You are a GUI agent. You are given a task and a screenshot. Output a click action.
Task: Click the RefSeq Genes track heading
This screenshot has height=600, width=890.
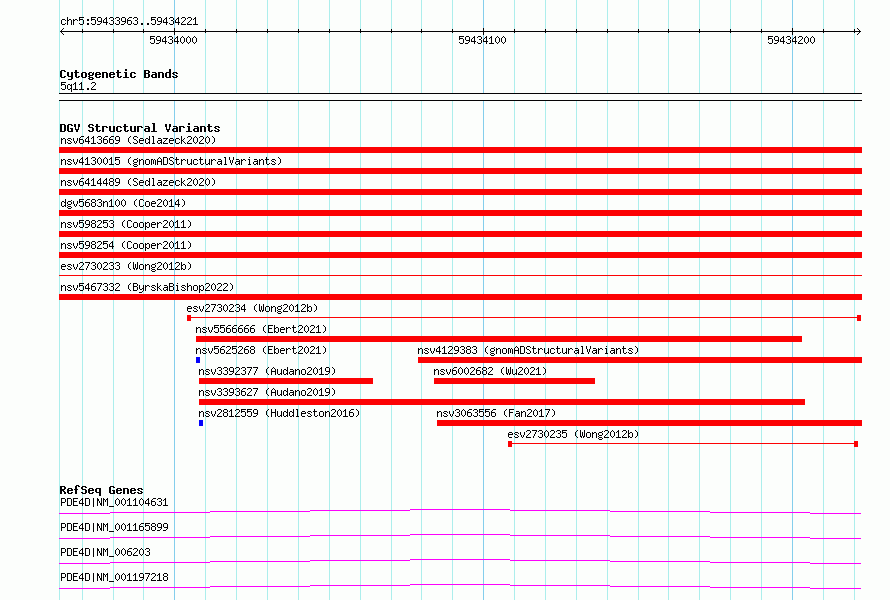point(101,490)
